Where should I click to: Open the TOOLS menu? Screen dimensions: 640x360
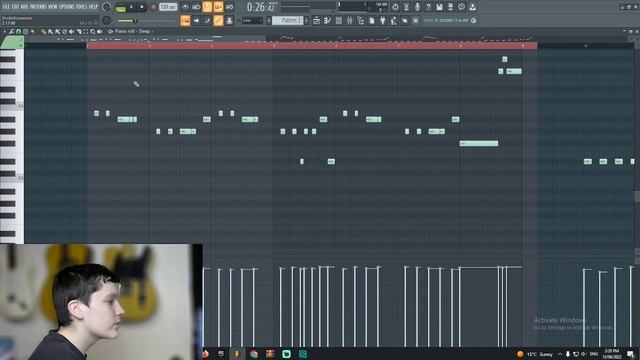click(81, 7)
